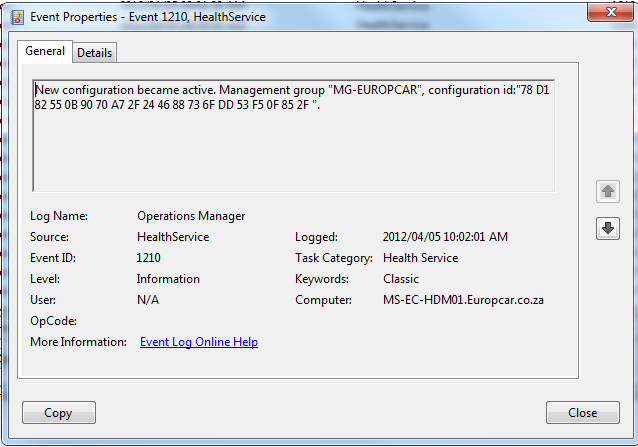Click the Log Name value Operations Manager

191,216
